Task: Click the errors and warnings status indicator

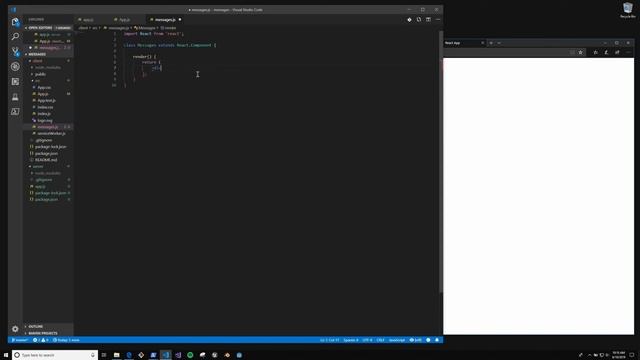Action: 40,340
